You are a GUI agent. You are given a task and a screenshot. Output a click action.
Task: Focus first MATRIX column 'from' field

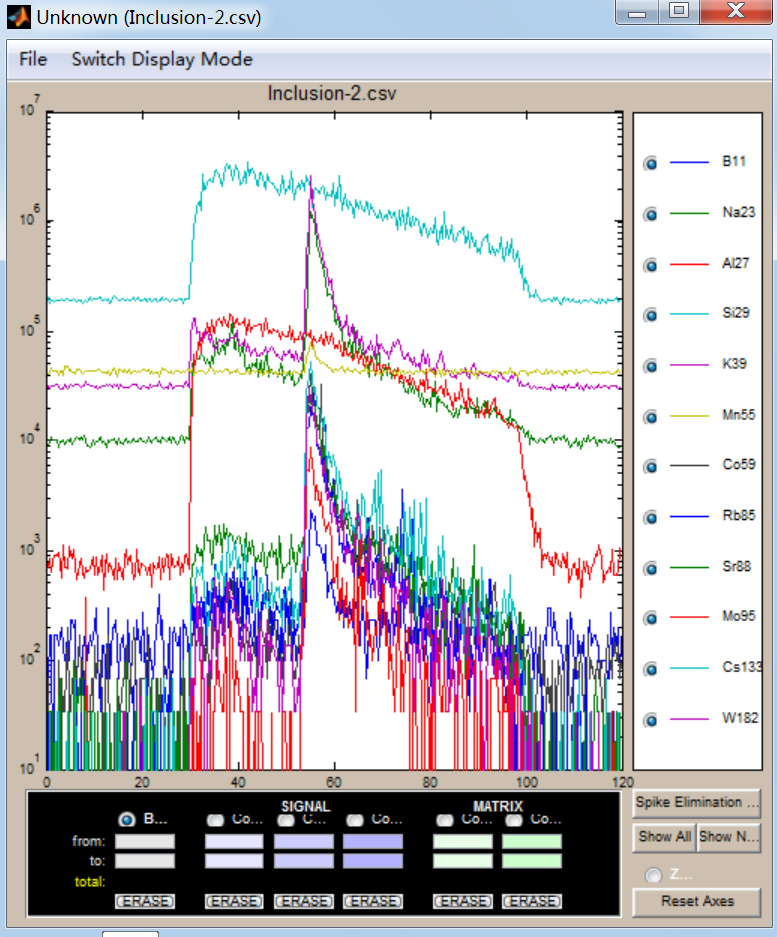463,842
